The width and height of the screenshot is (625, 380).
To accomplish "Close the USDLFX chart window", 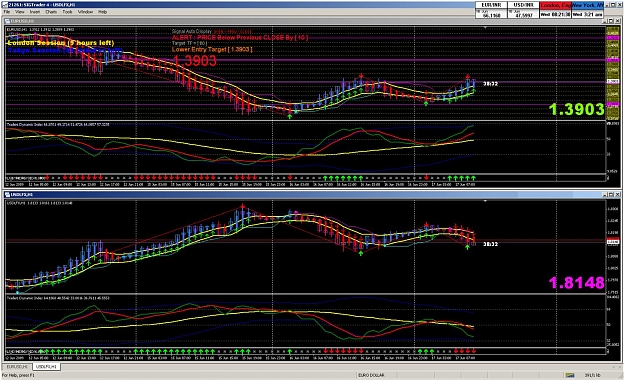I will [617, 195].
